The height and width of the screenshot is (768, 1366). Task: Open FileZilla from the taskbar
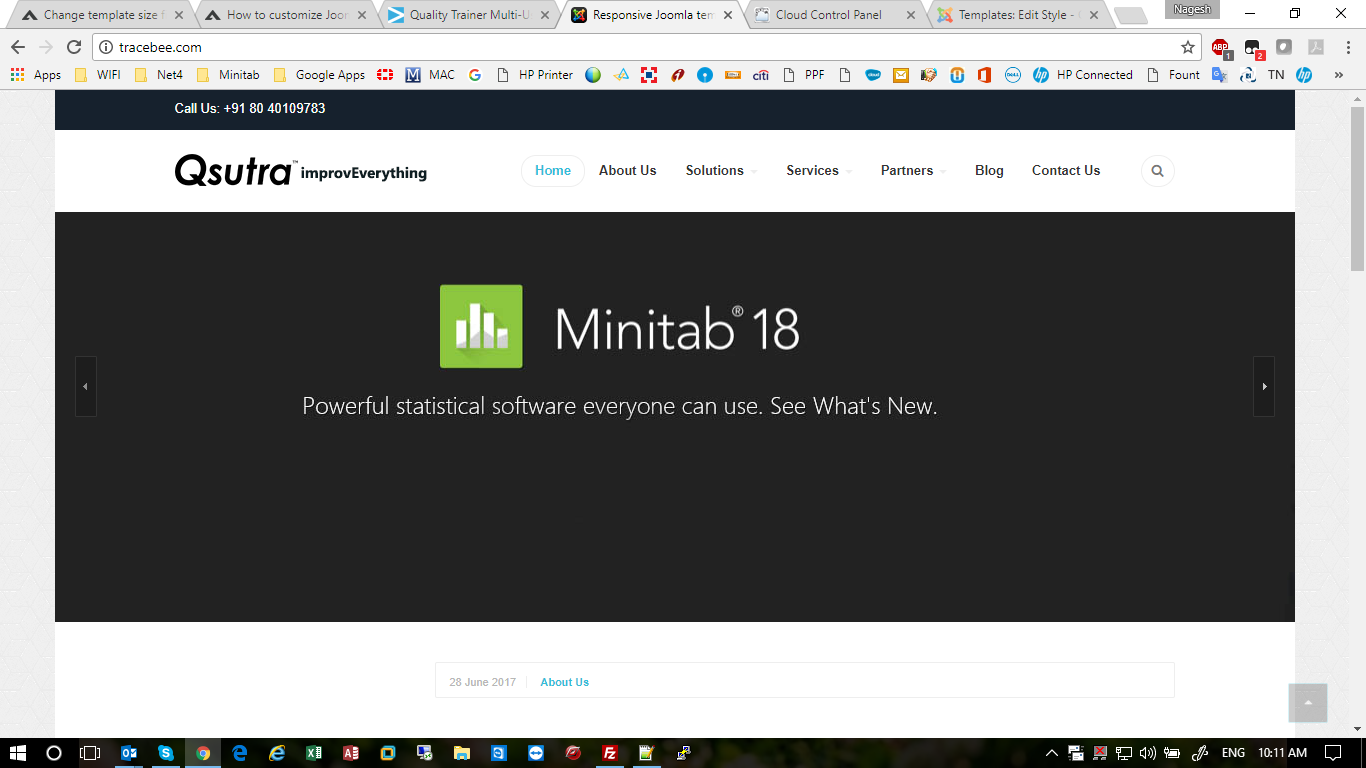coord(610,753)
